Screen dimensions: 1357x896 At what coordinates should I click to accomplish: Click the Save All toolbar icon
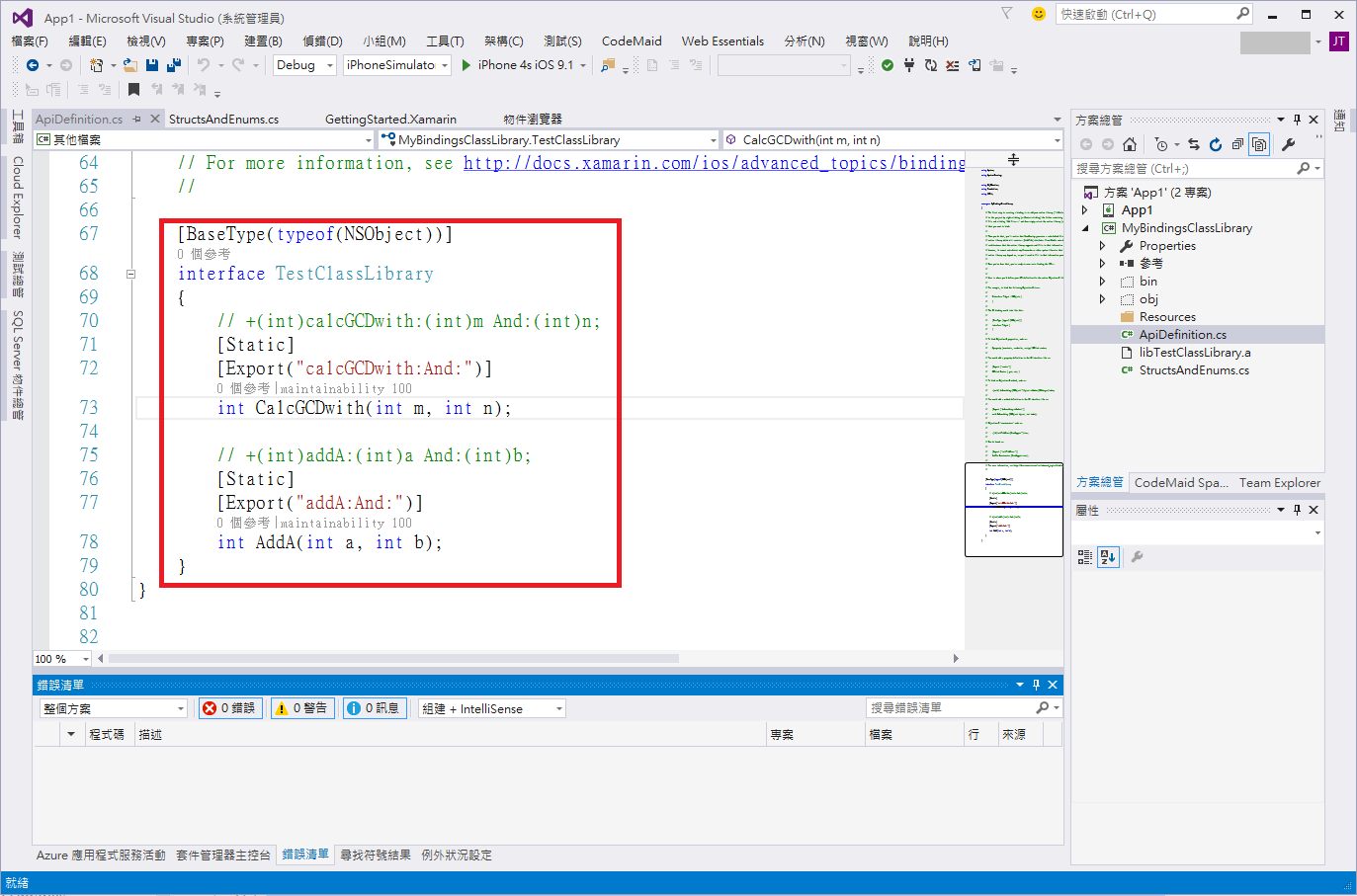[173, 65]
